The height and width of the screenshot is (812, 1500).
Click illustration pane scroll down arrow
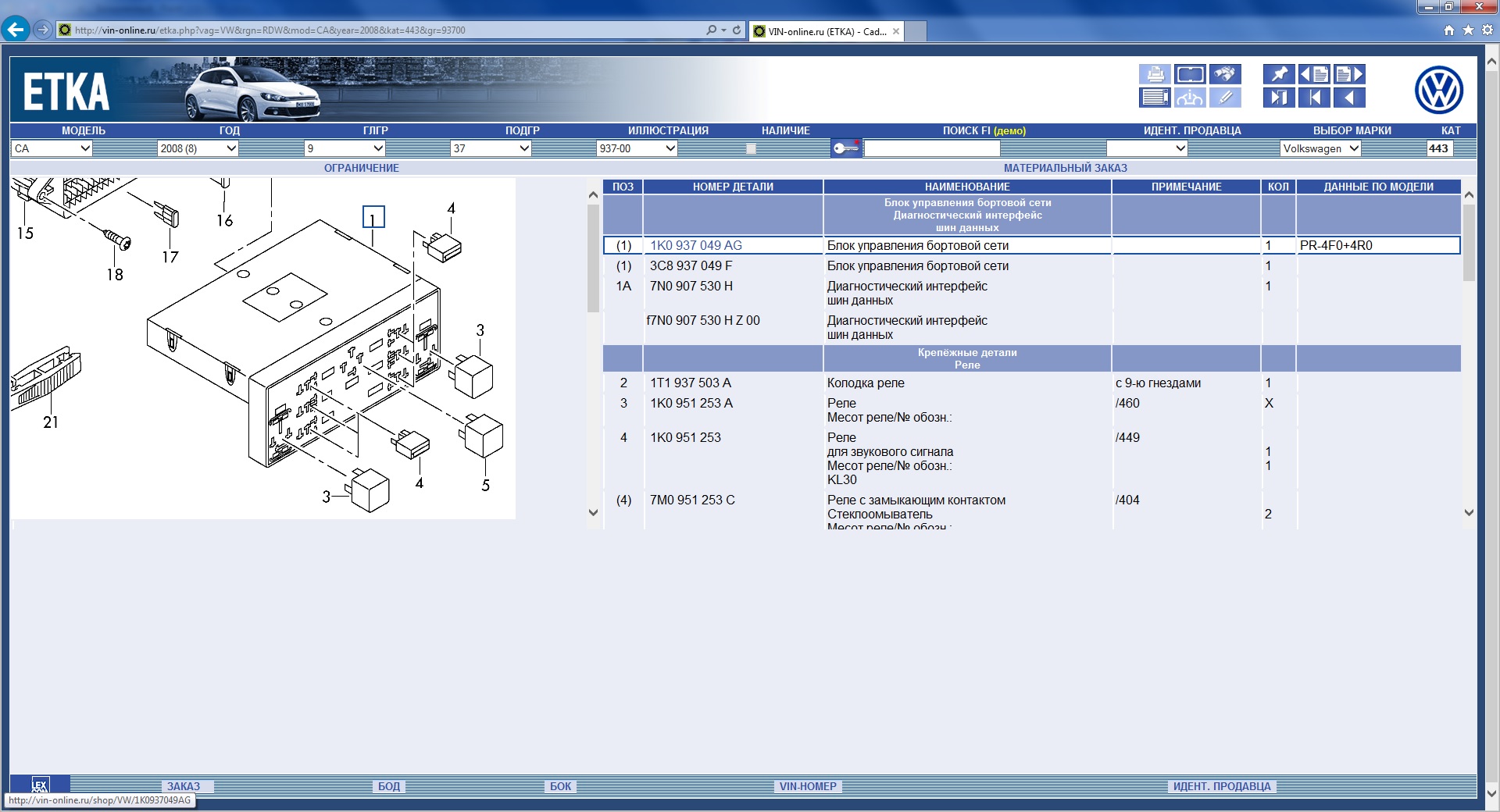[593, 512]
